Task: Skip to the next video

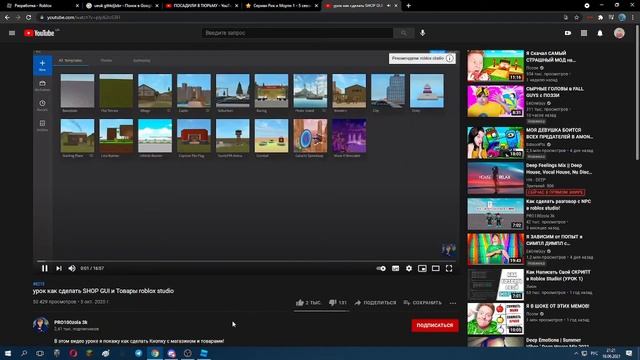Action: tap(59, 268)
